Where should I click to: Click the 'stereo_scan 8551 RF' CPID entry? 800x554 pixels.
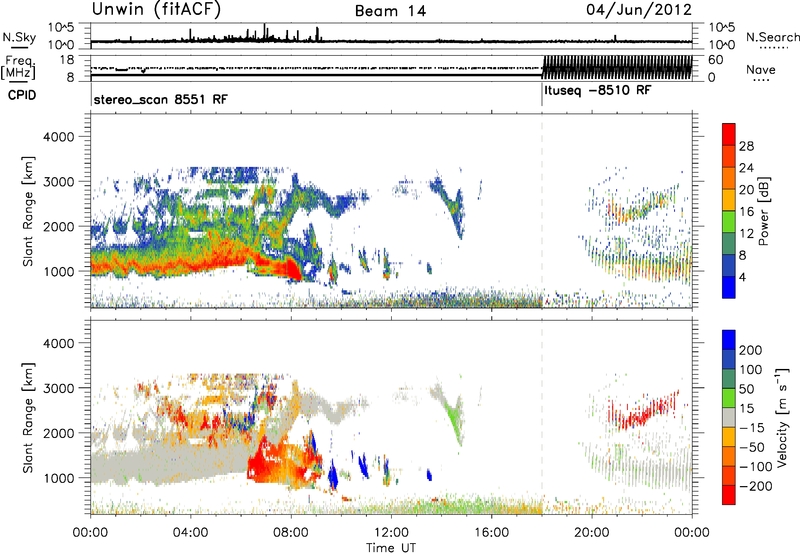(161, 99)
